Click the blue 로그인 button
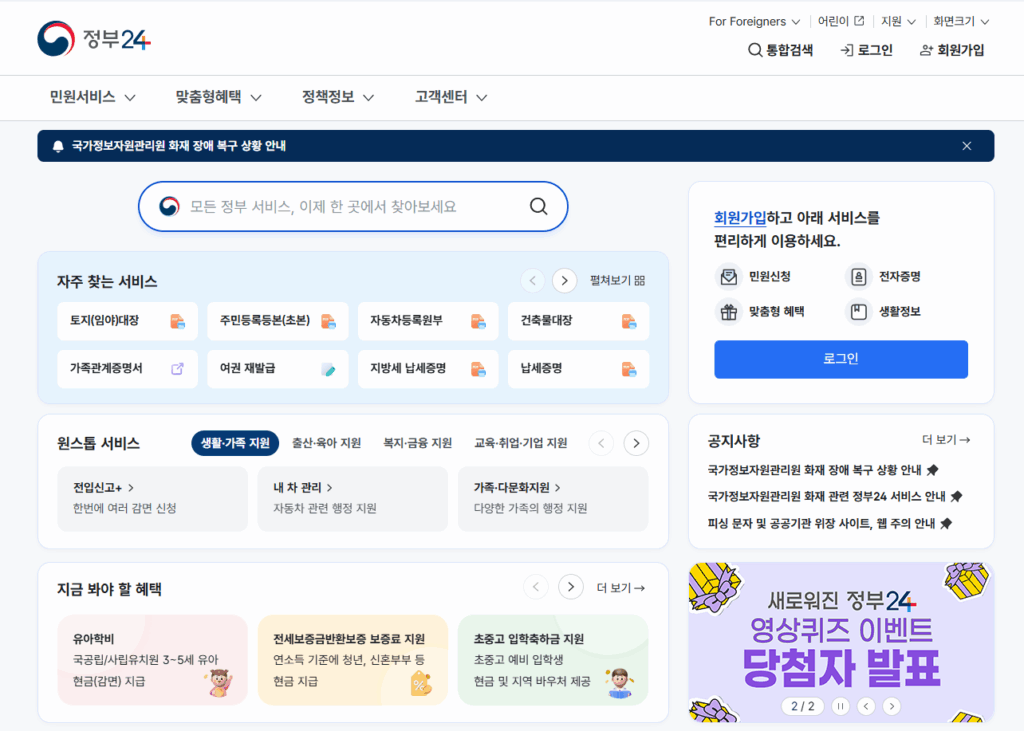 [x=840, y=359]
